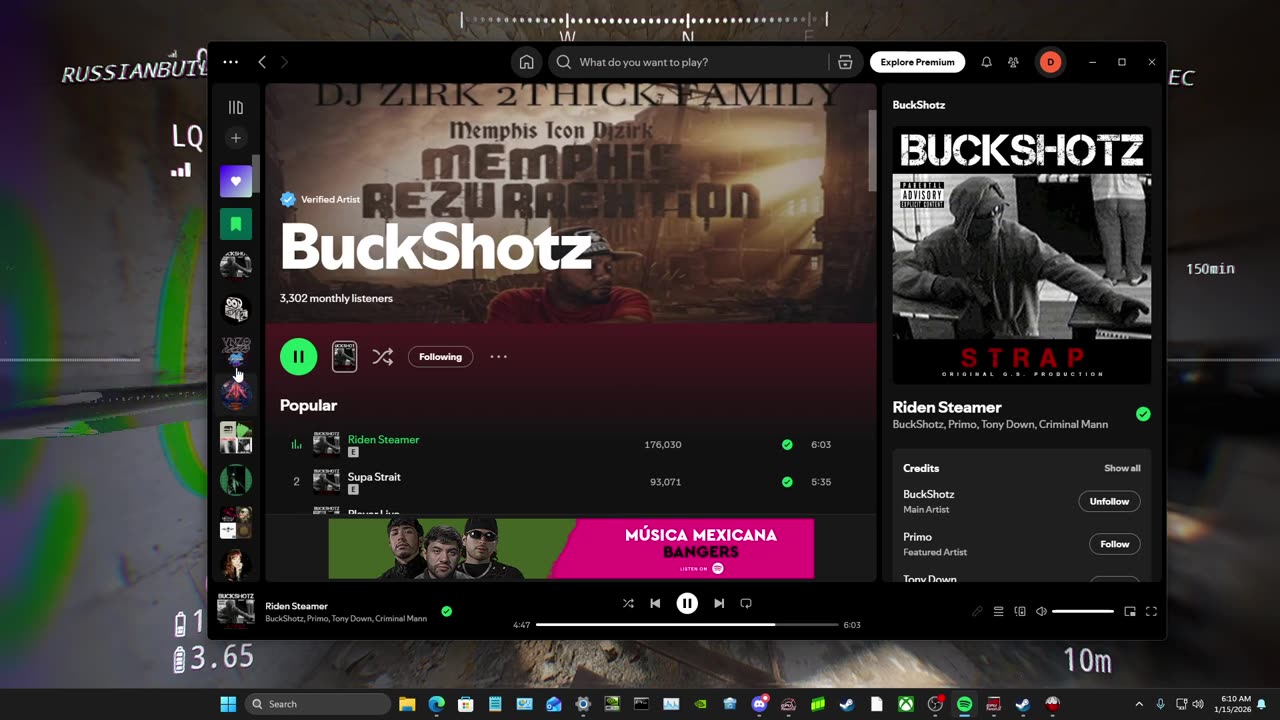
Task: Toggle shuffle on the artist page
Action: (382, 356)
